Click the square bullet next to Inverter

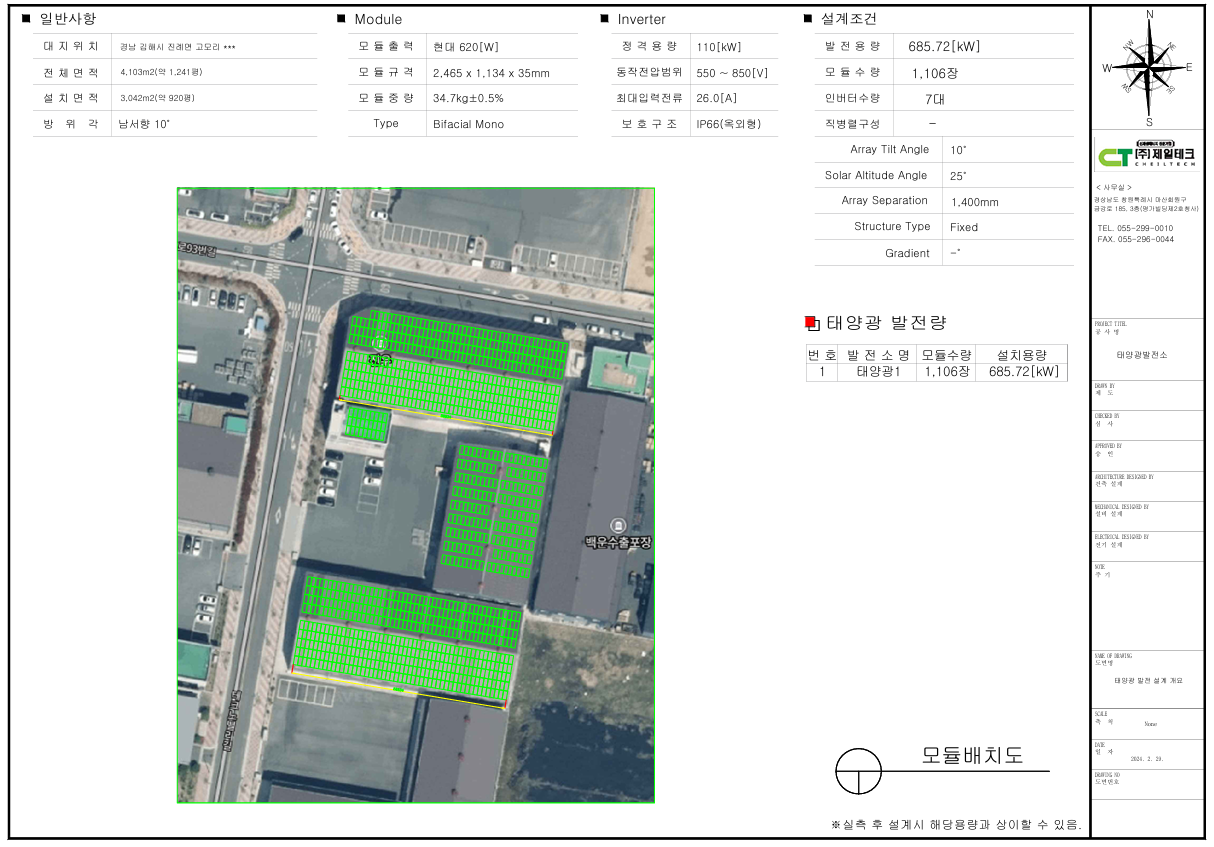click(x=604, y=19)
